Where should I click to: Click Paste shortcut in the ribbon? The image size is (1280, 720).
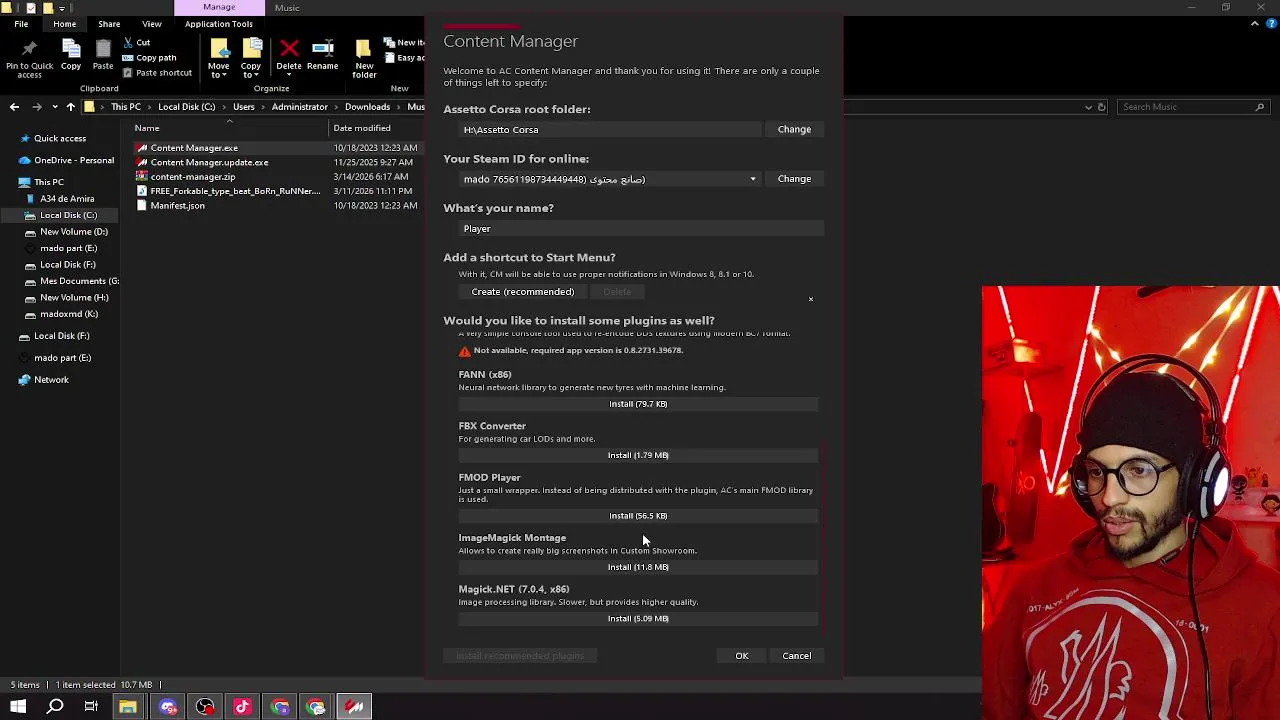157,73
